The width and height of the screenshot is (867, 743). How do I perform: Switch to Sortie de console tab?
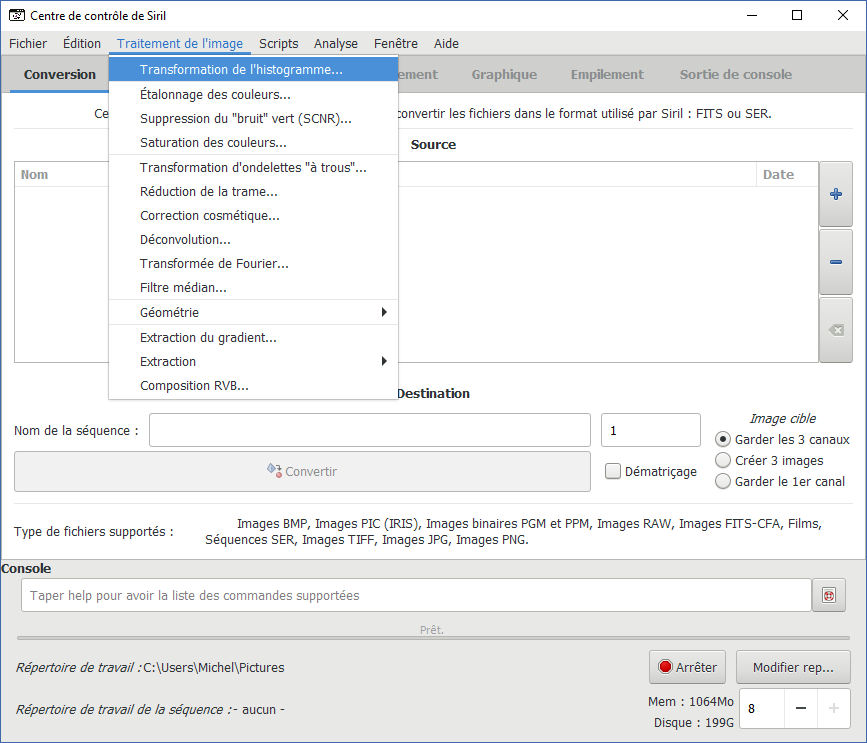735,75
